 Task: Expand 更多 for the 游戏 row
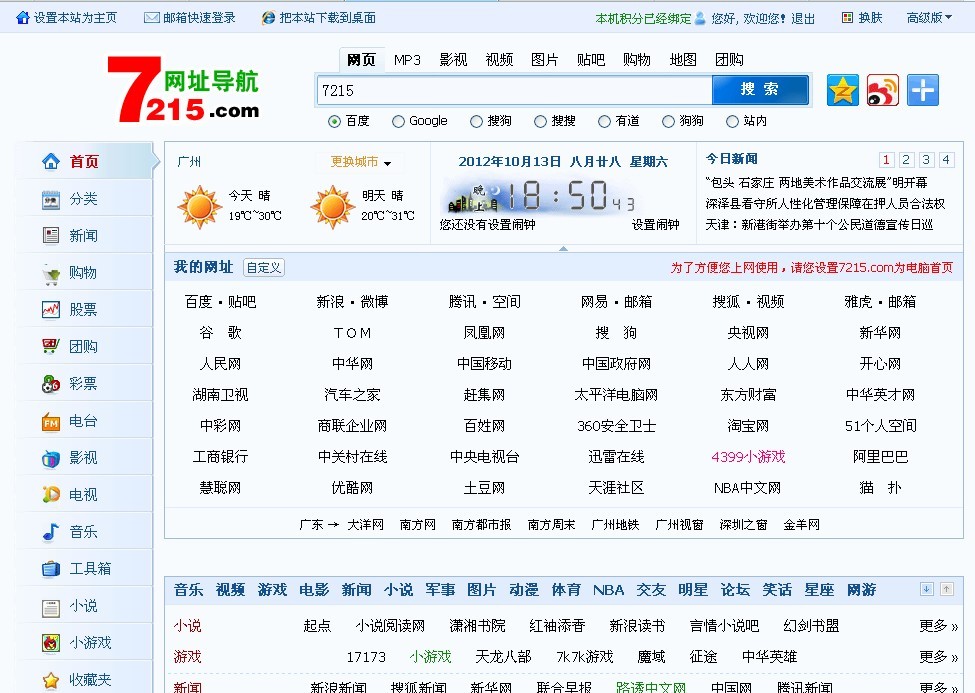click(938, 657)
